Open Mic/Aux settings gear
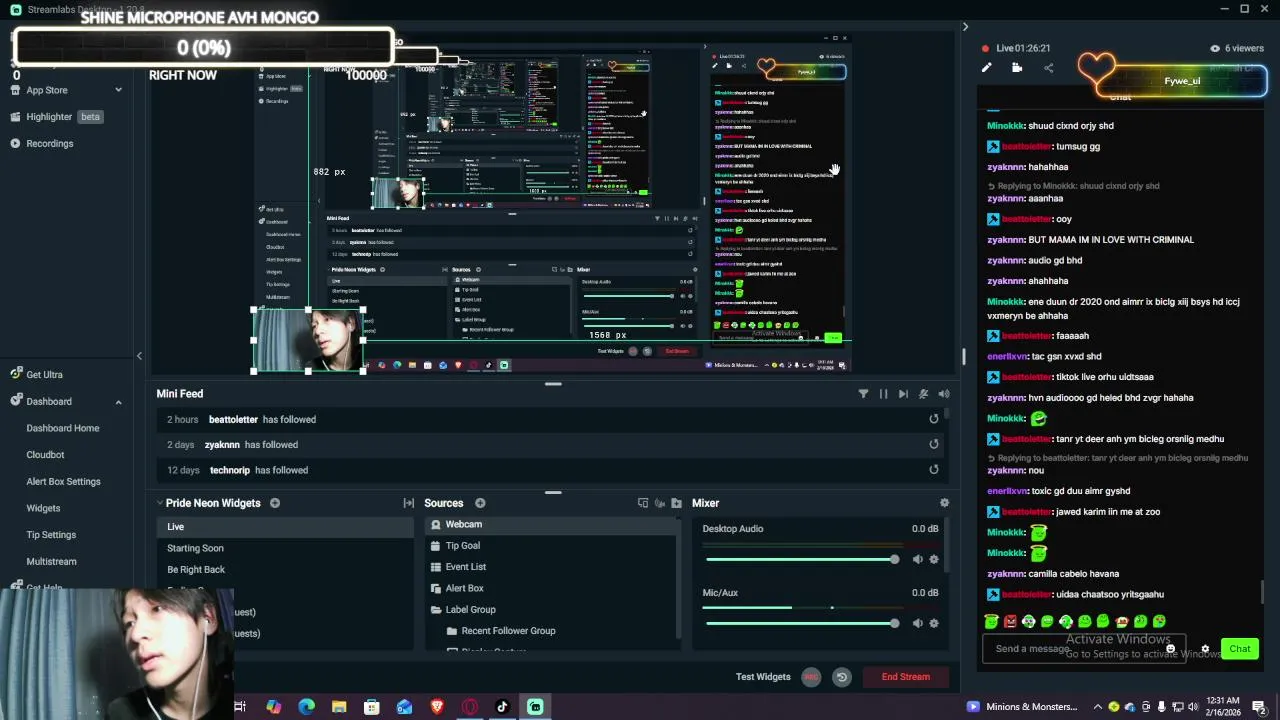 pos(934,623)
